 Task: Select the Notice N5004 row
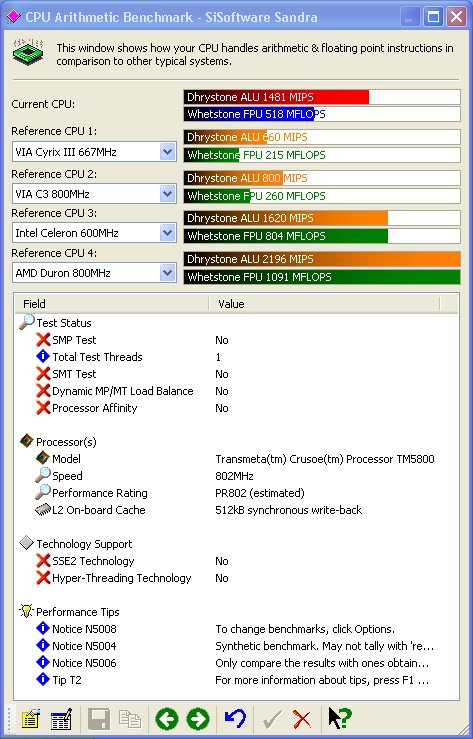[x=236, y=646]
